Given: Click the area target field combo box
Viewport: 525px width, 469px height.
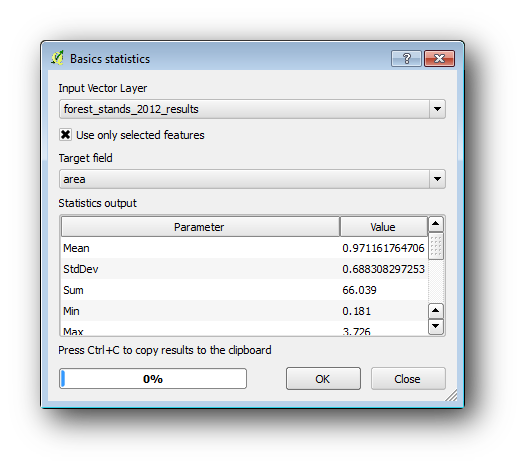Looking at the screenshot, I should tap(252, 179).
